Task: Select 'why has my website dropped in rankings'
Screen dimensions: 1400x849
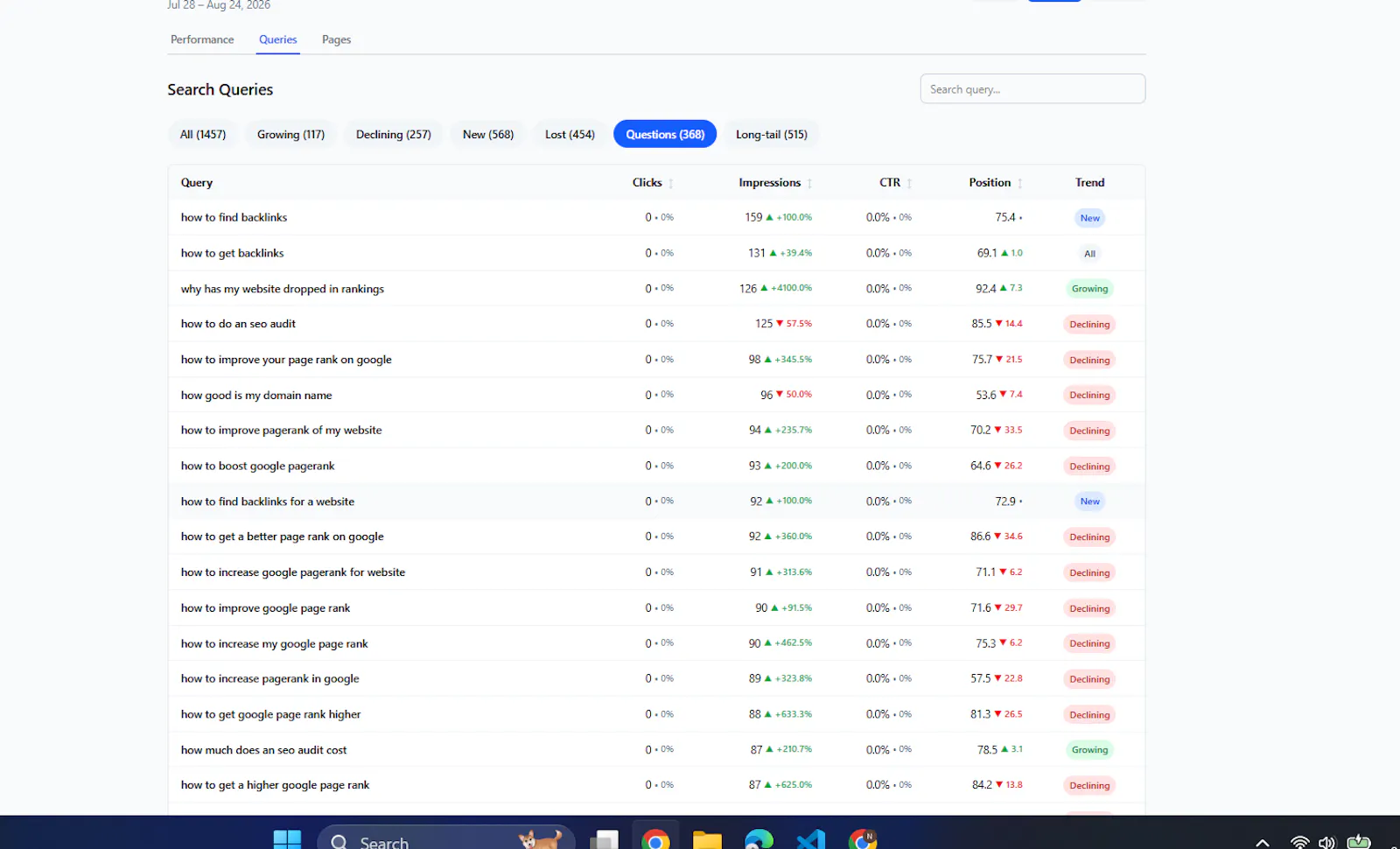Action: 282,289
